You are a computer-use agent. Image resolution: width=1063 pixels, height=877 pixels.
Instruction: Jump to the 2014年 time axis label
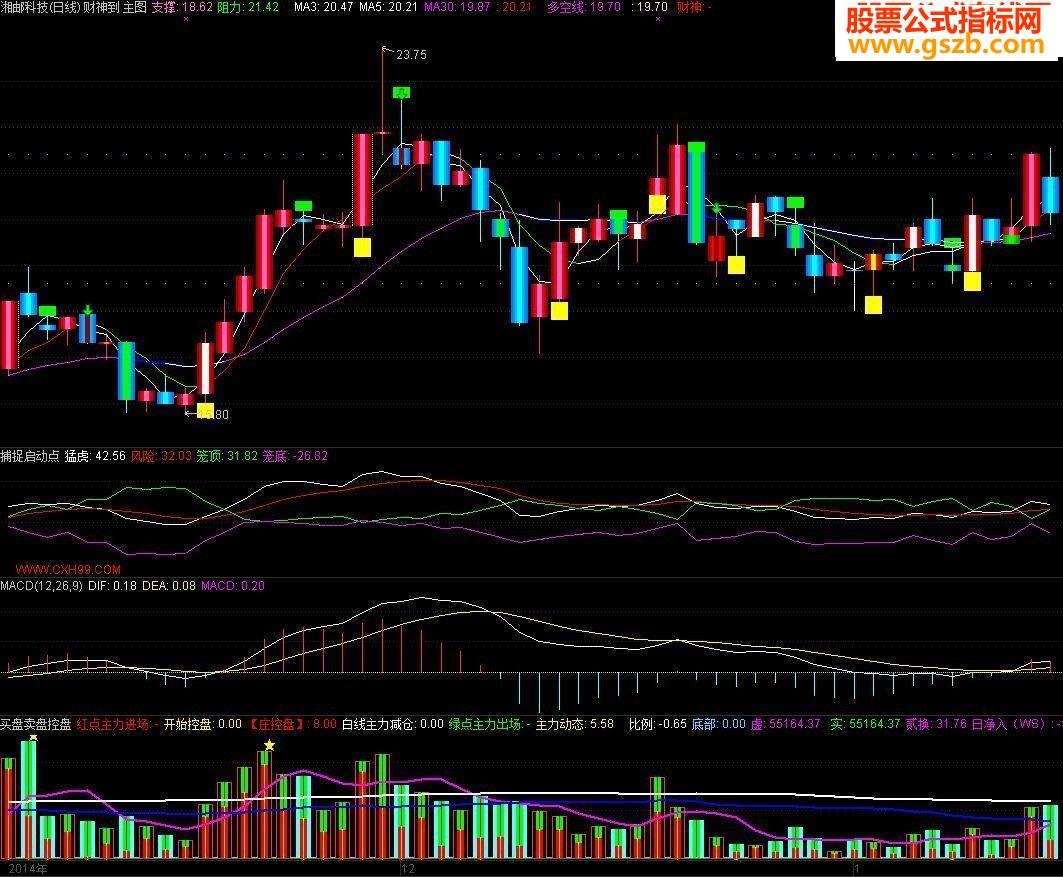click(28, 868)
